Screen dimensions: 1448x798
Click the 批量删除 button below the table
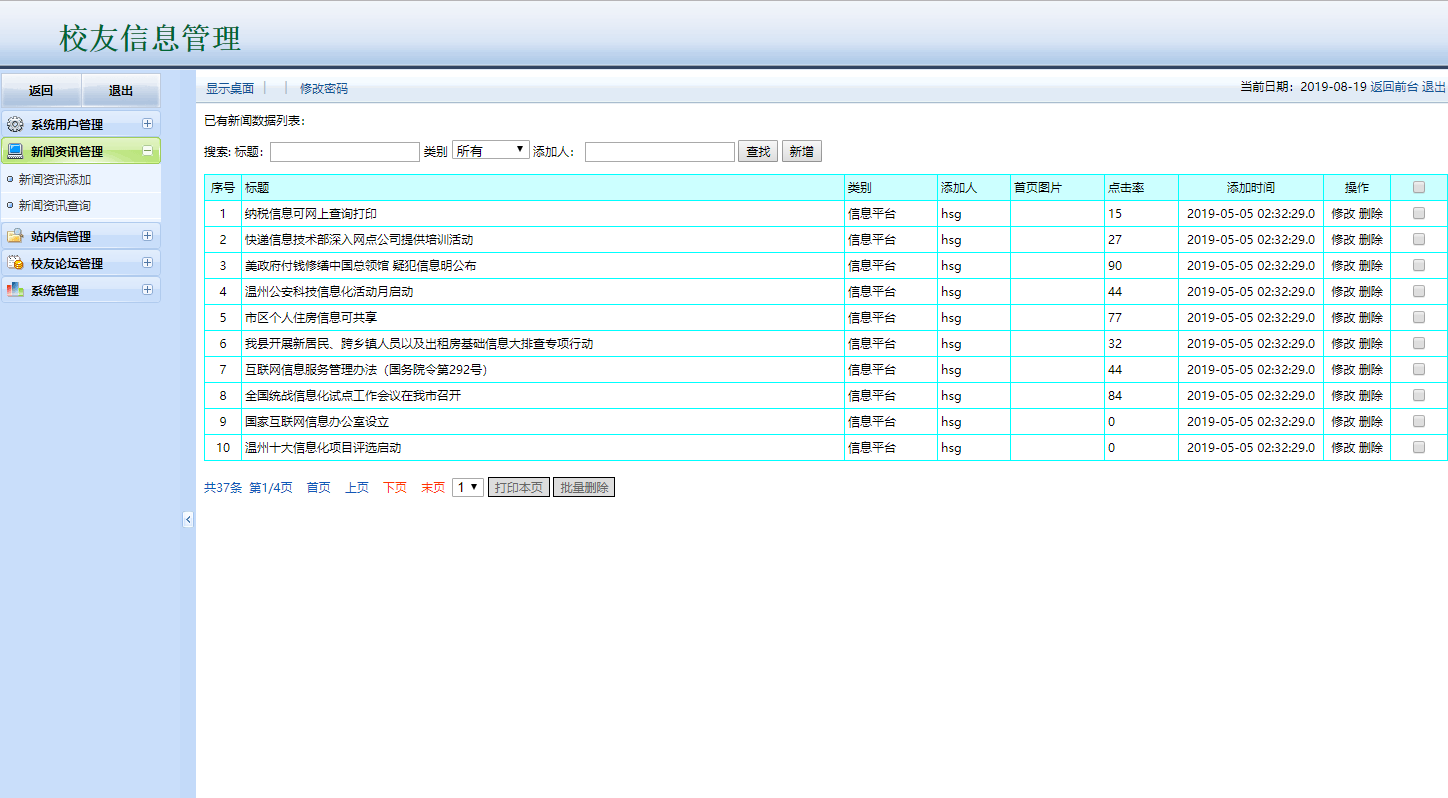click(584, 486)
